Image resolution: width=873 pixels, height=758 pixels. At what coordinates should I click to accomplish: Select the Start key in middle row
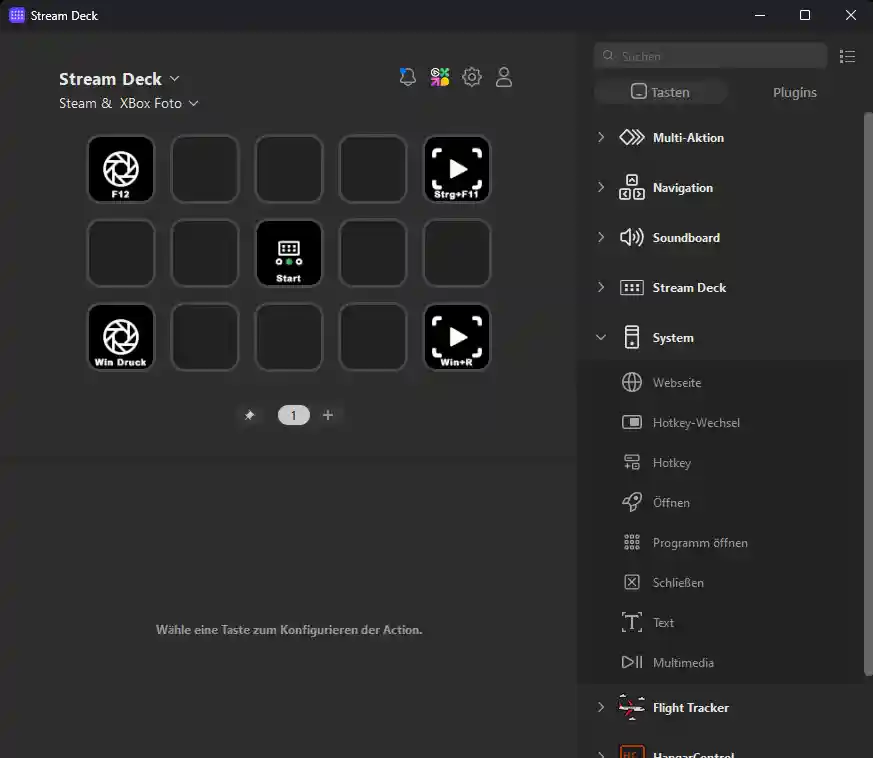point(288,253)
